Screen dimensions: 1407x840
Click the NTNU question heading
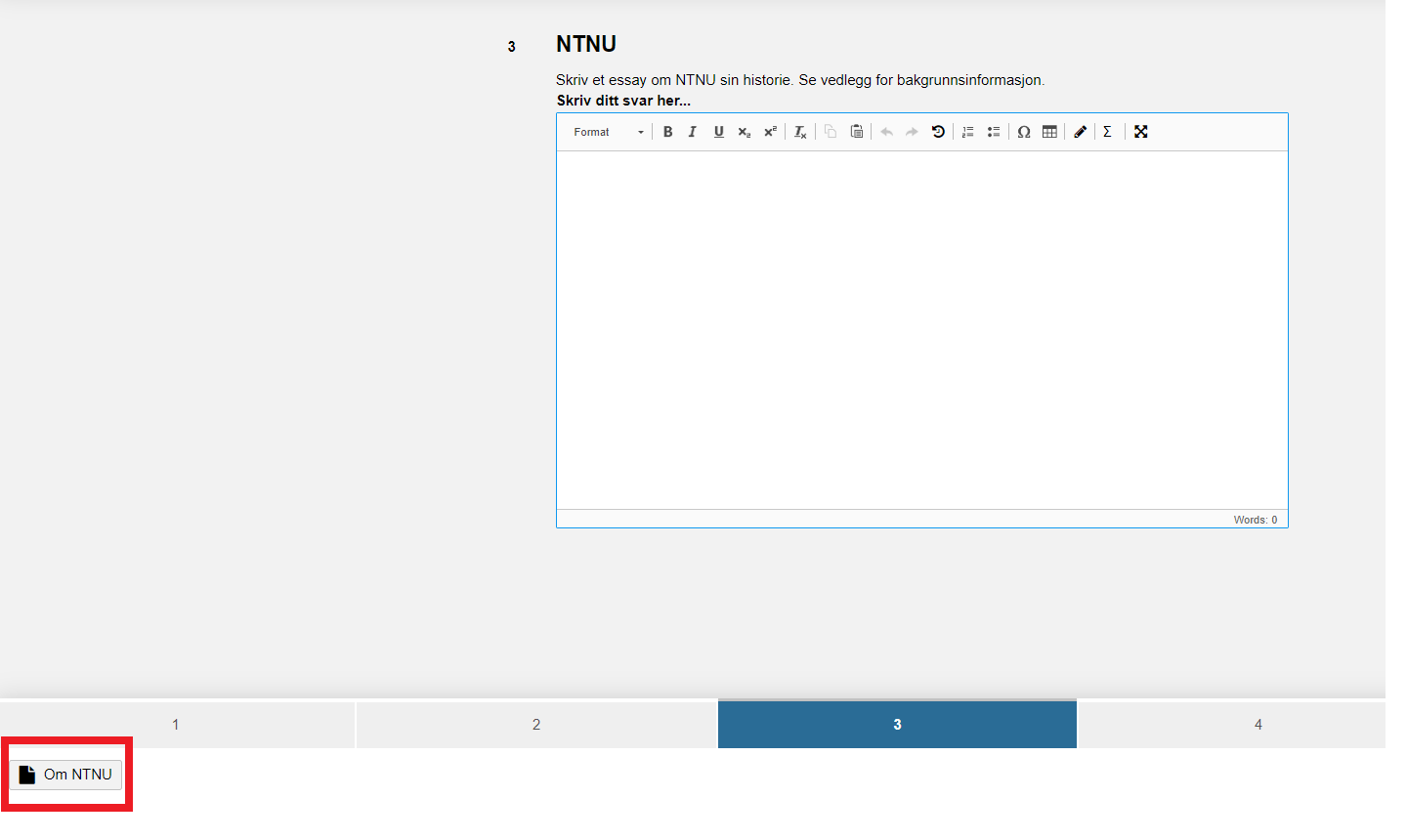[x=586, y=44]
